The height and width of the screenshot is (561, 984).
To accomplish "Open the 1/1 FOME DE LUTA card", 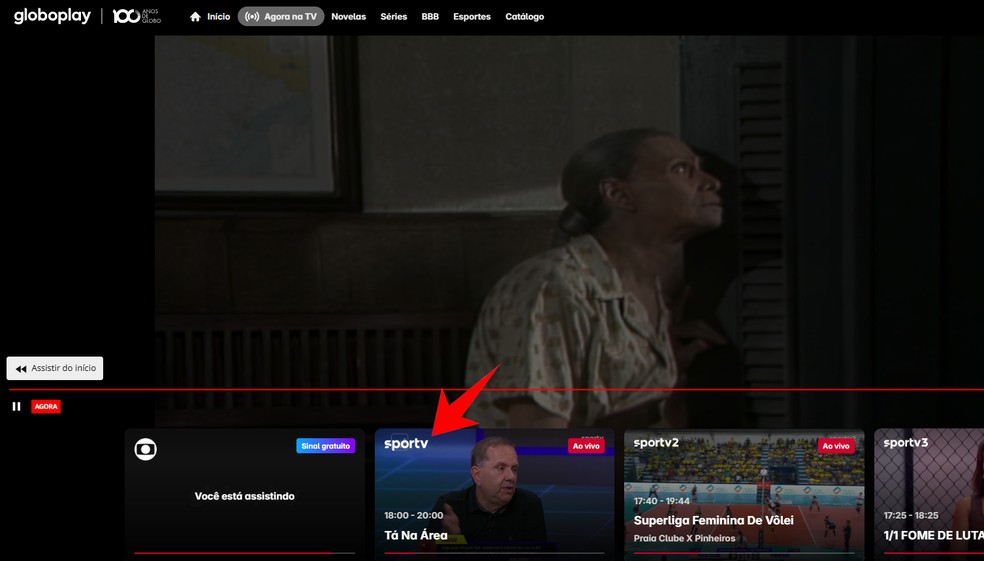I will pos(929,493).
